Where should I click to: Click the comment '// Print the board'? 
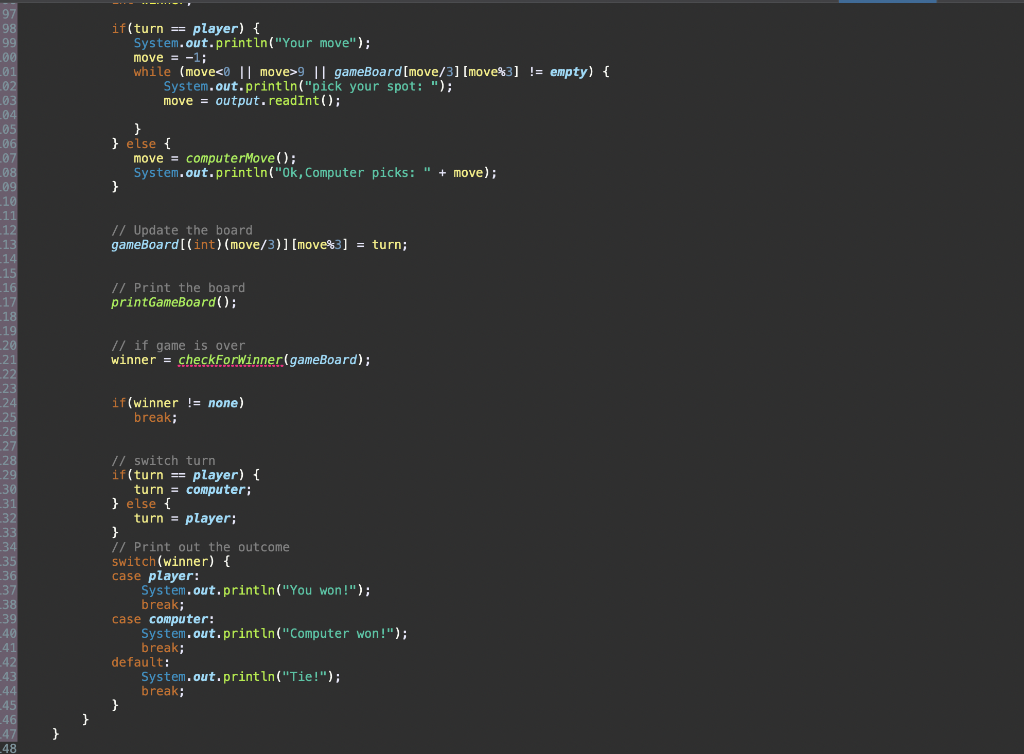178,288
